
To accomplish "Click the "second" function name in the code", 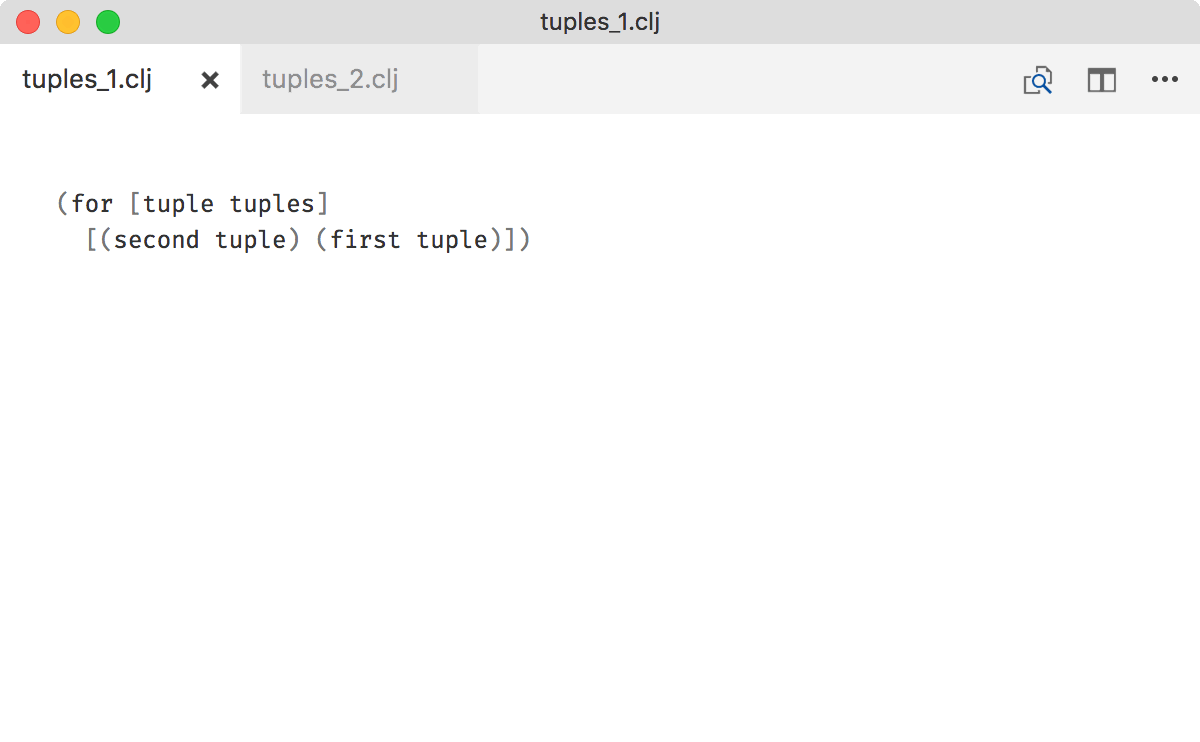I will point(157,240).
